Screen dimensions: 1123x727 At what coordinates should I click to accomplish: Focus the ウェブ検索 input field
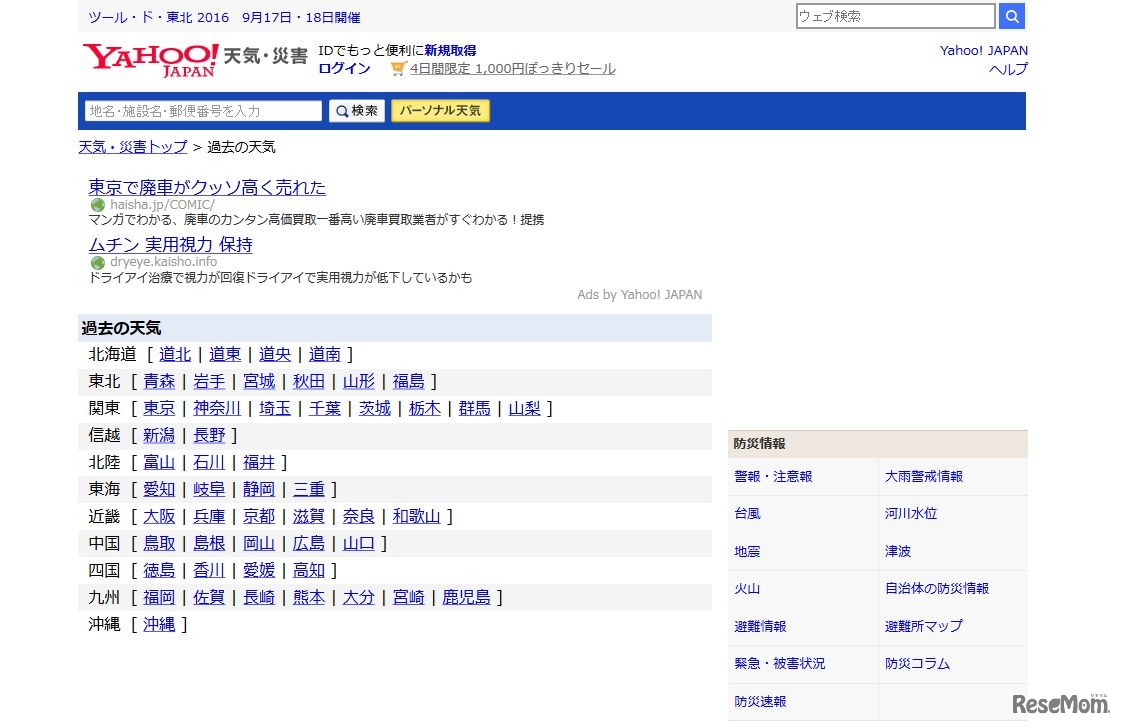tap(895, 16)
